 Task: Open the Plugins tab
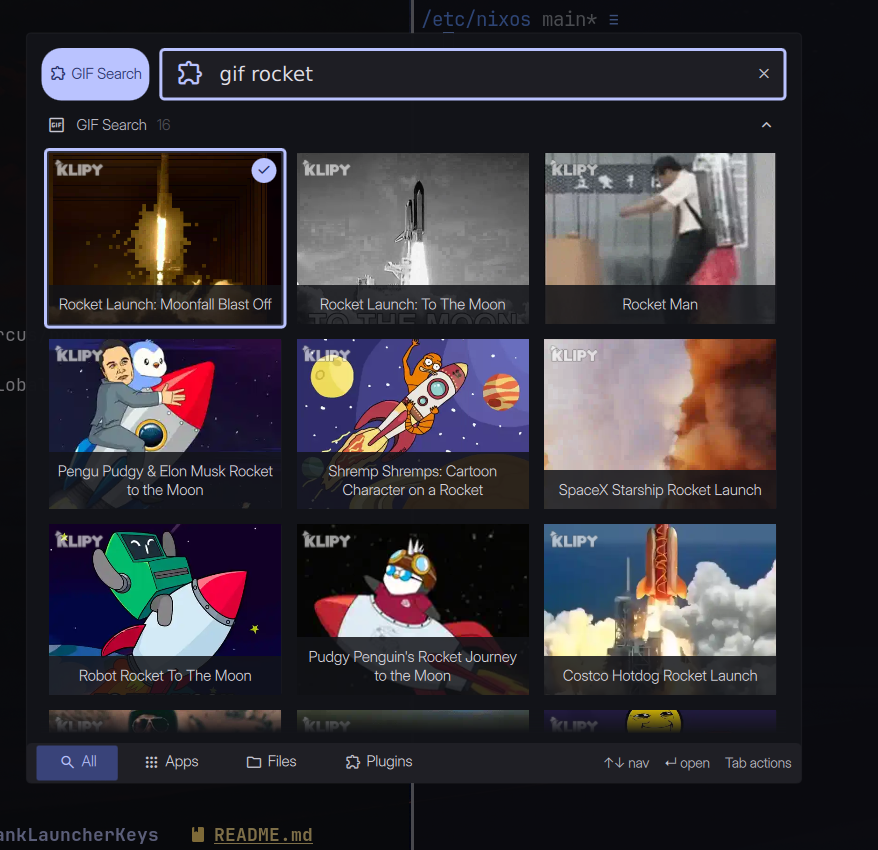click(x=378, y=762)
